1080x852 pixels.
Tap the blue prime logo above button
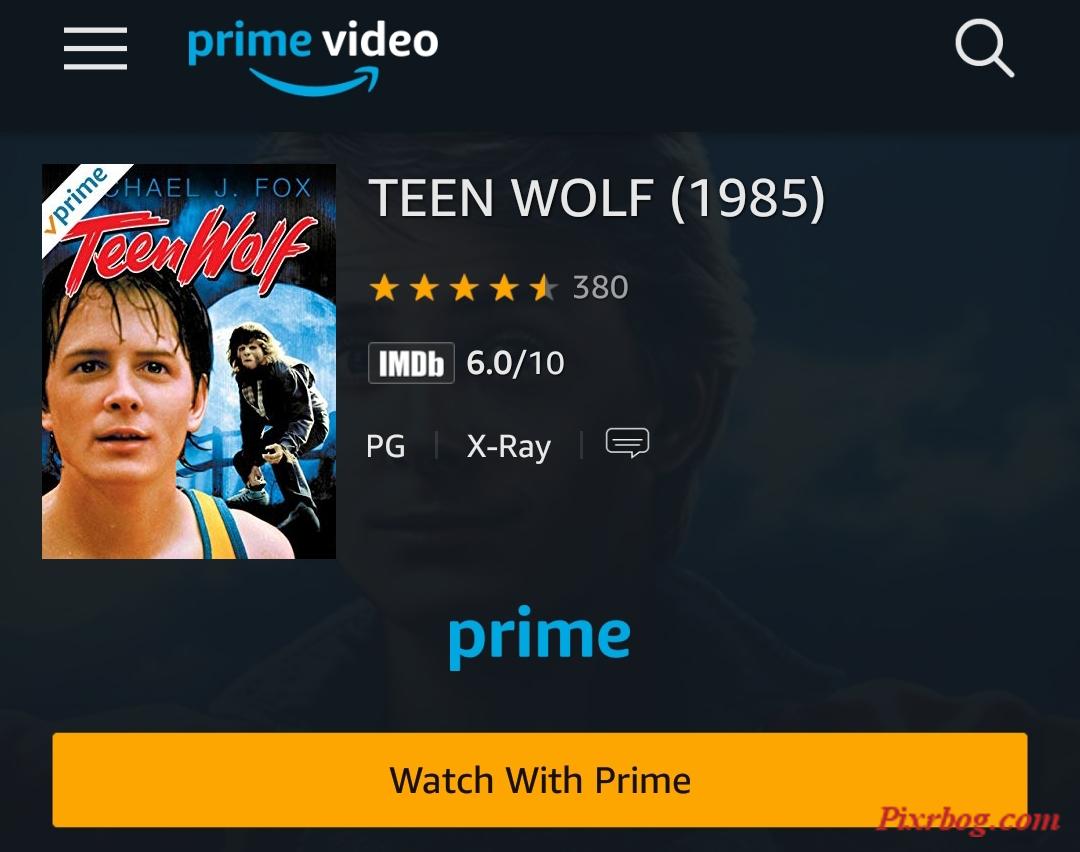(x=539, y=637)
